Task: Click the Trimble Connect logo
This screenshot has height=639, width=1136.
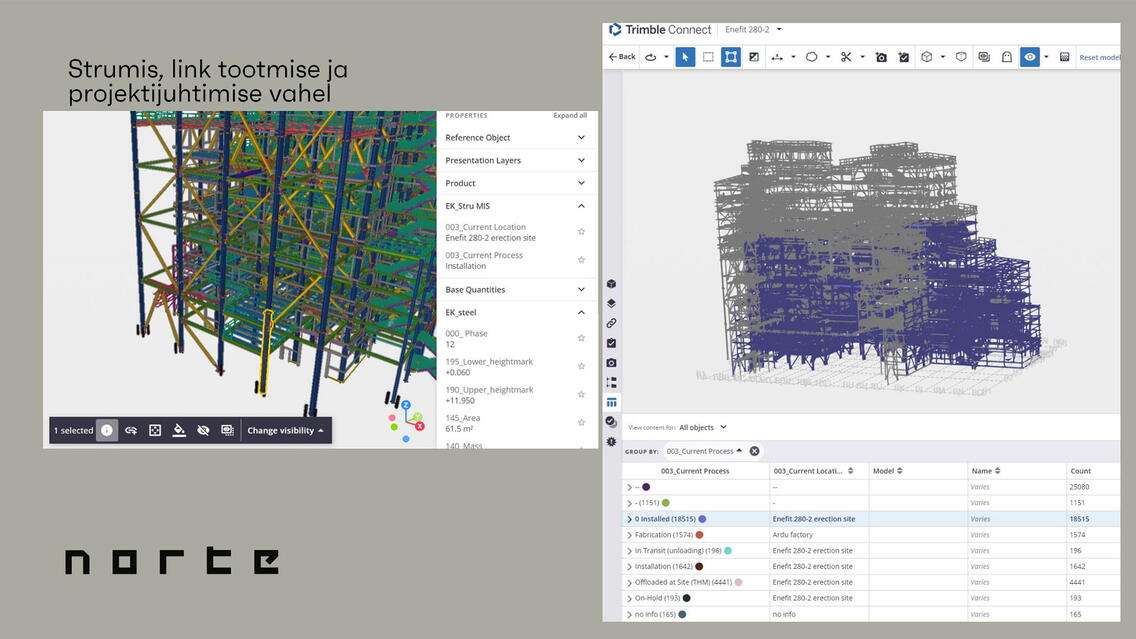Action: (660, 30)
